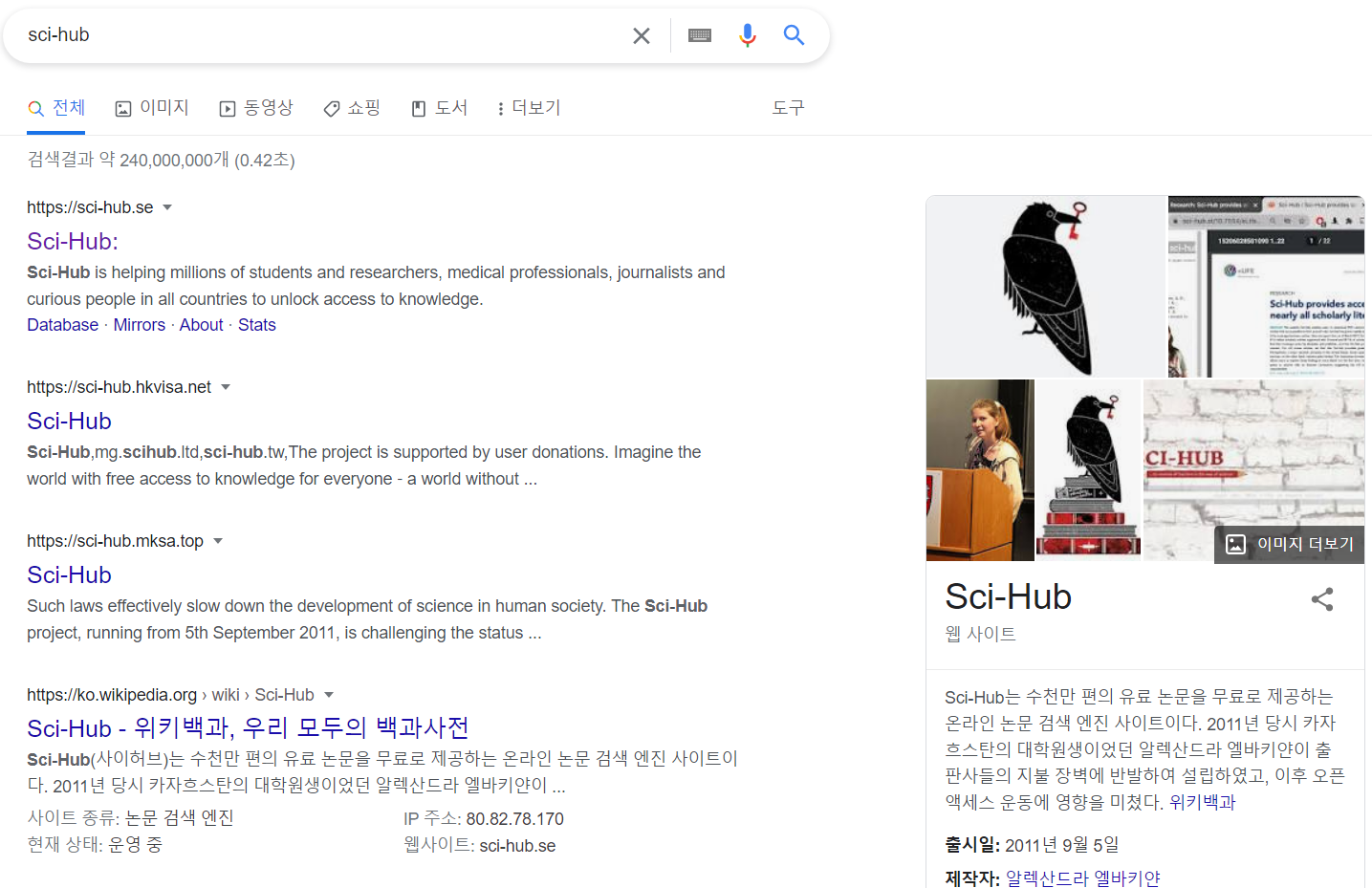Click the 위키백과 source link in the knowledge panel

[x=1203, y=803]
